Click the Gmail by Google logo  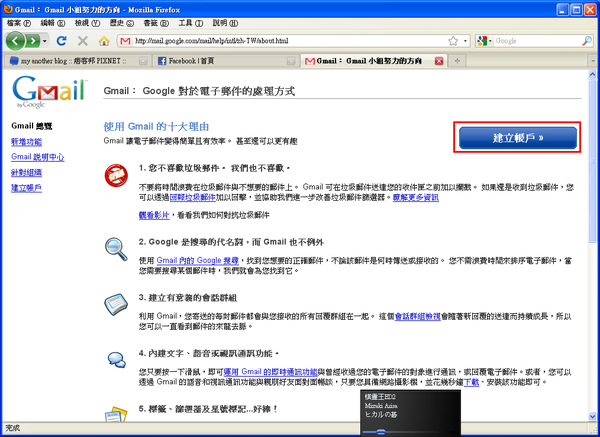coord(50,92)
